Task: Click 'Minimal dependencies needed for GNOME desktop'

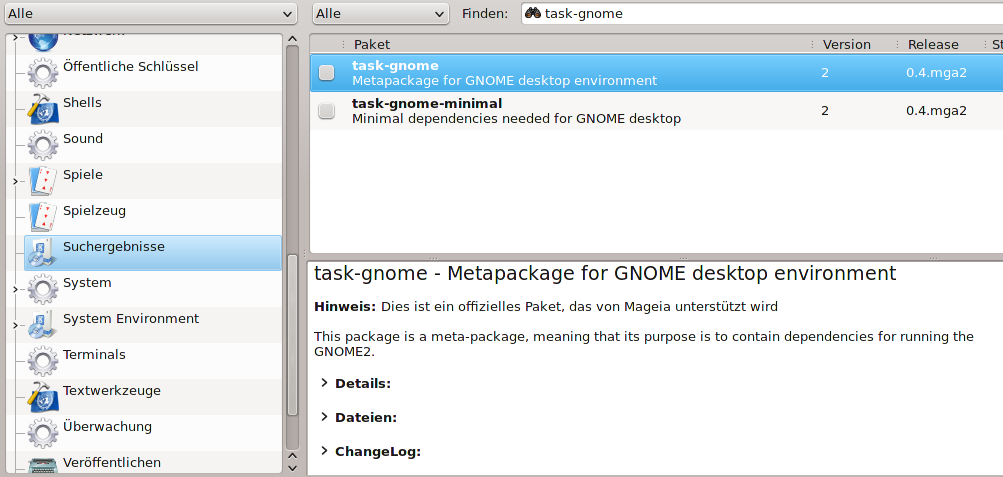Action: point(516,118)
